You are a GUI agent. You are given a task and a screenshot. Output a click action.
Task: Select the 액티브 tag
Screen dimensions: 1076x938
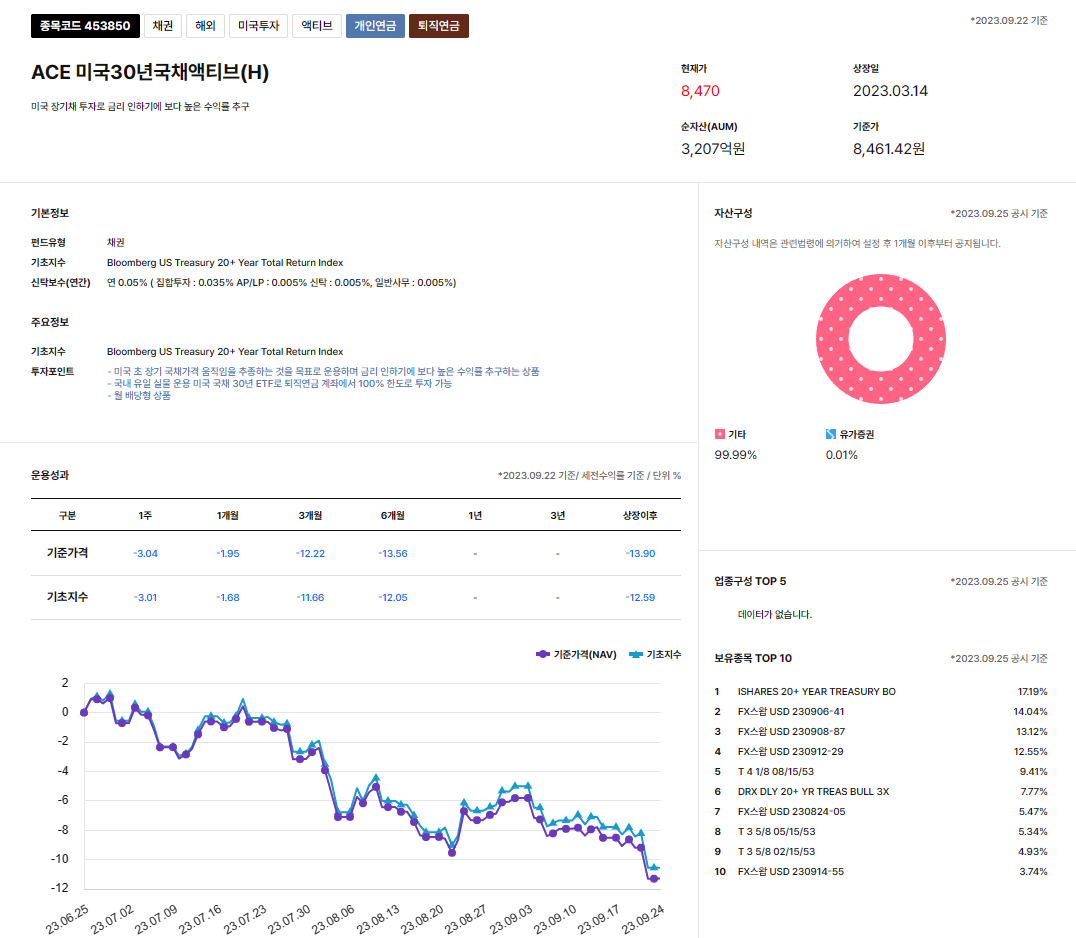click(316, 26)
